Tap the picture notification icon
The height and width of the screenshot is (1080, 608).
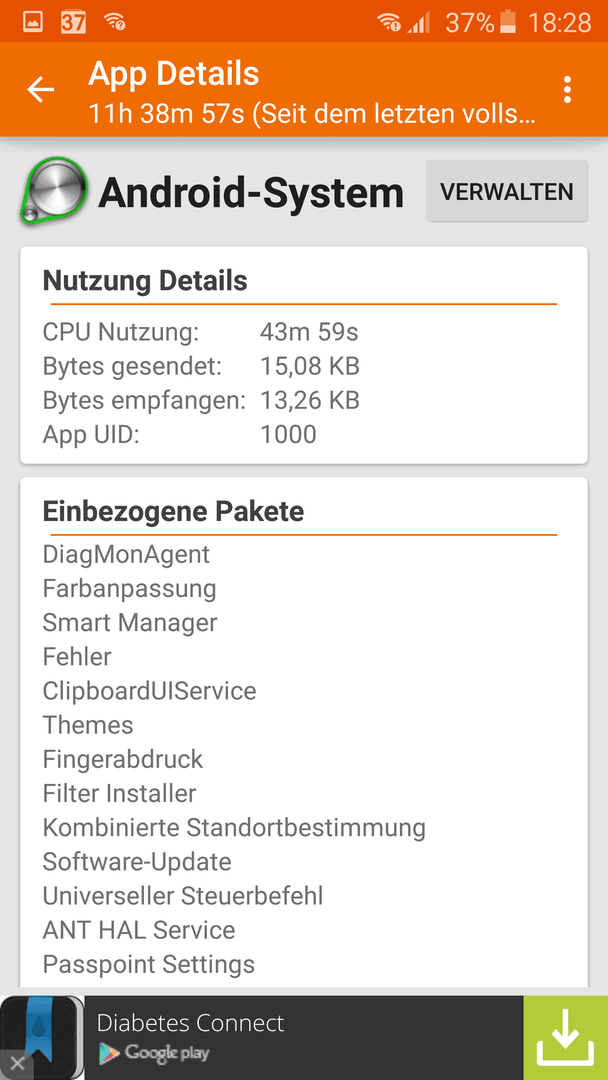pos(33,22)
